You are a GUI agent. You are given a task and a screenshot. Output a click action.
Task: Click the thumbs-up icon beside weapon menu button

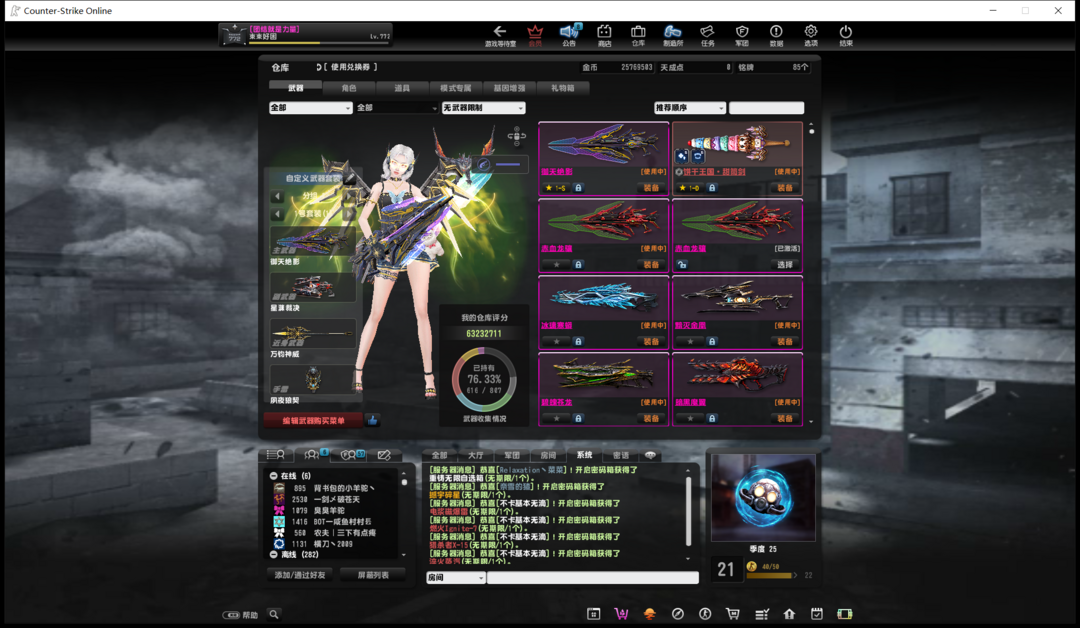pyautogui.click(x=373, y=420)
